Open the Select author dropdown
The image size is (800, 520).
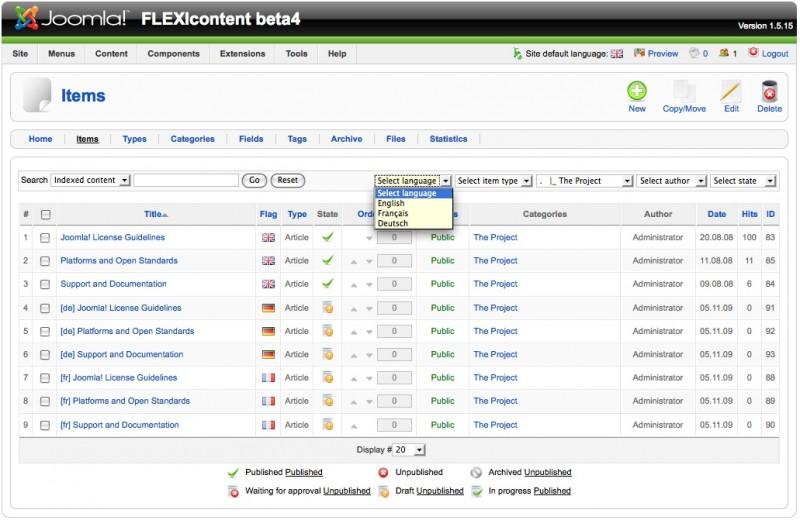(x=671, y=181)
